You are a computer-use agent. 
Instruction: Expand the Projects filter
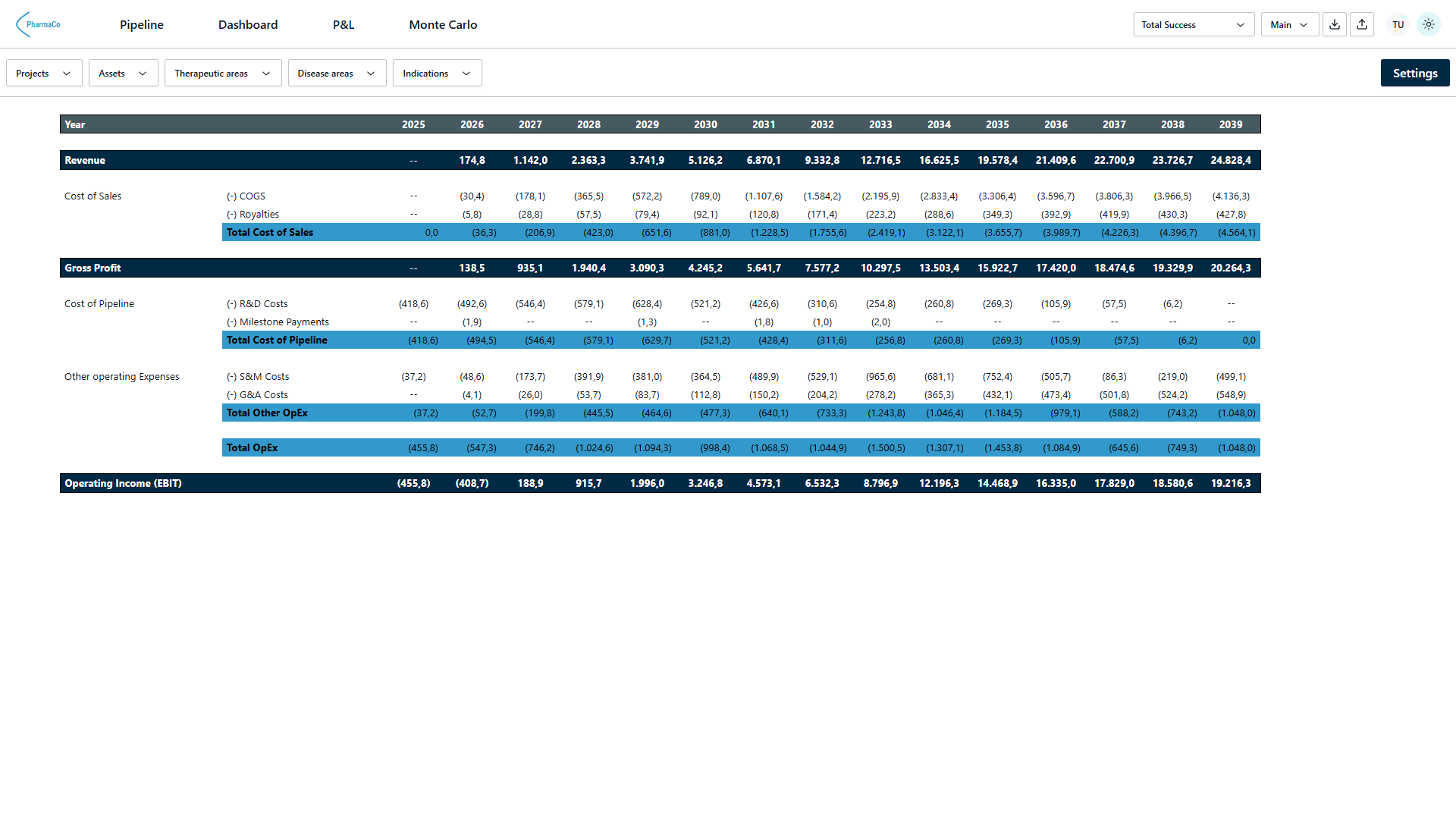43,73
